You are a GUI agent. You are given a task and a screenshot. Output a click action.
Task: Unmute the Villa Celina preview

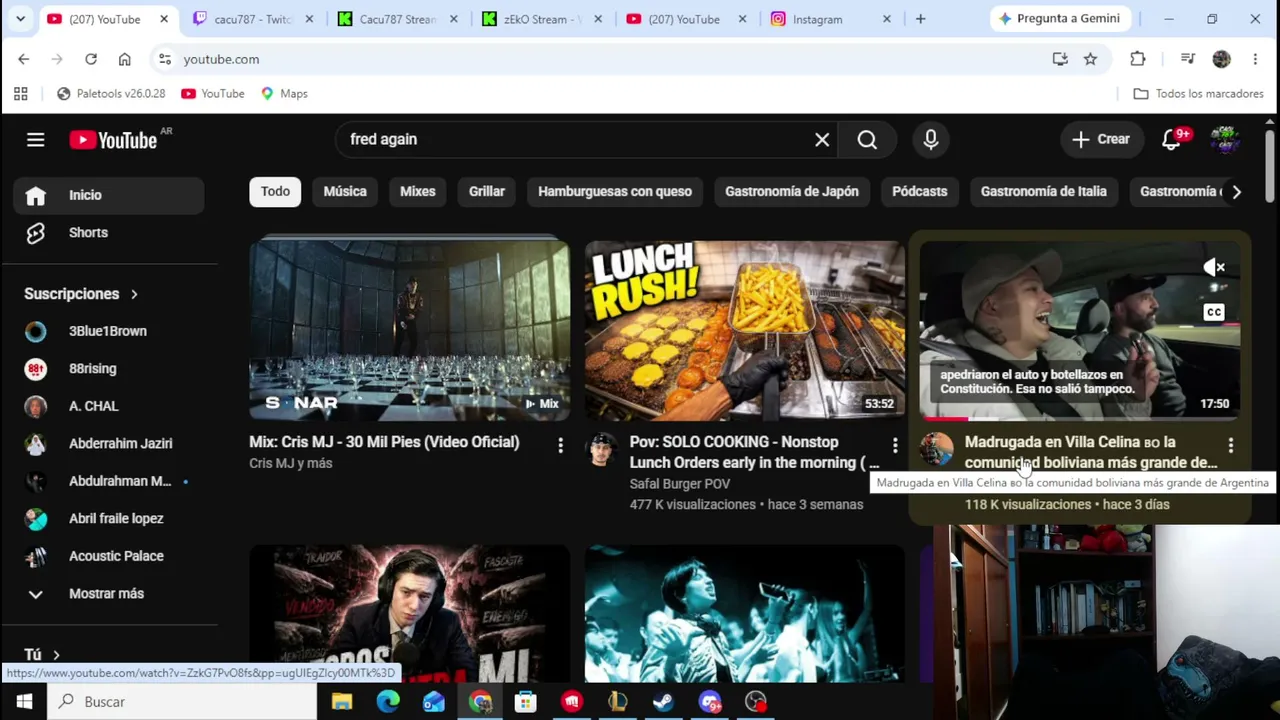point(1214,267)
